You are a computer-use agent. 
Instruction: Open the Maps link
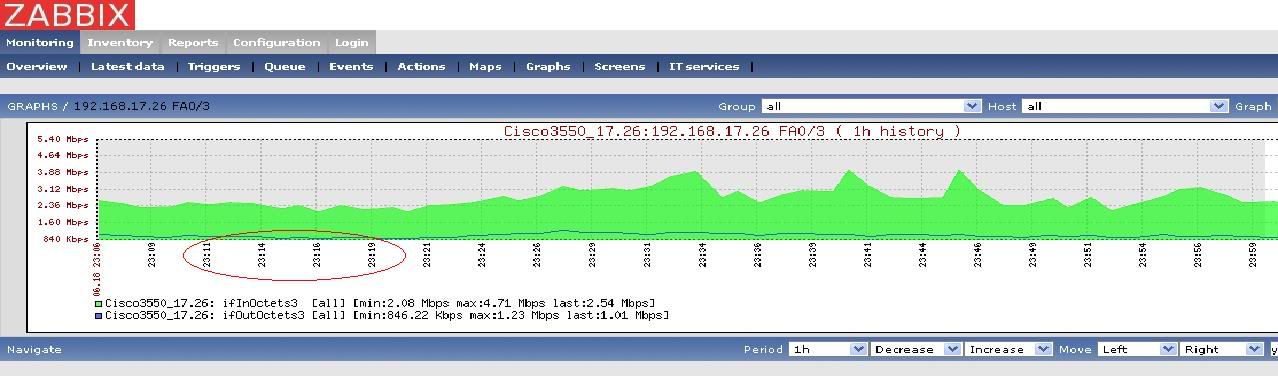(485, 66)
